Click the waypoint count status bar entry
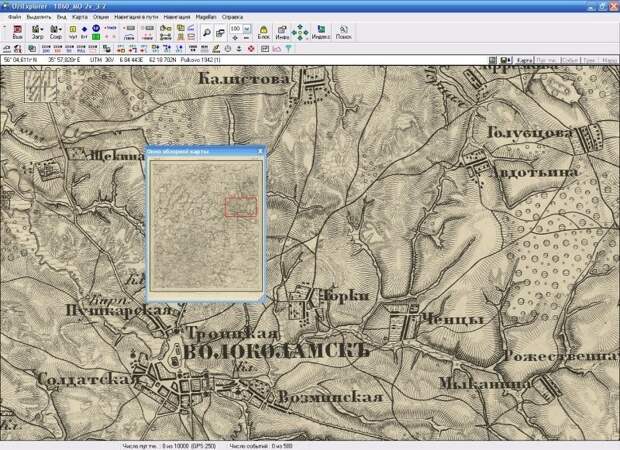The width and height of the screenshot is (620, 450). (169, 446)
